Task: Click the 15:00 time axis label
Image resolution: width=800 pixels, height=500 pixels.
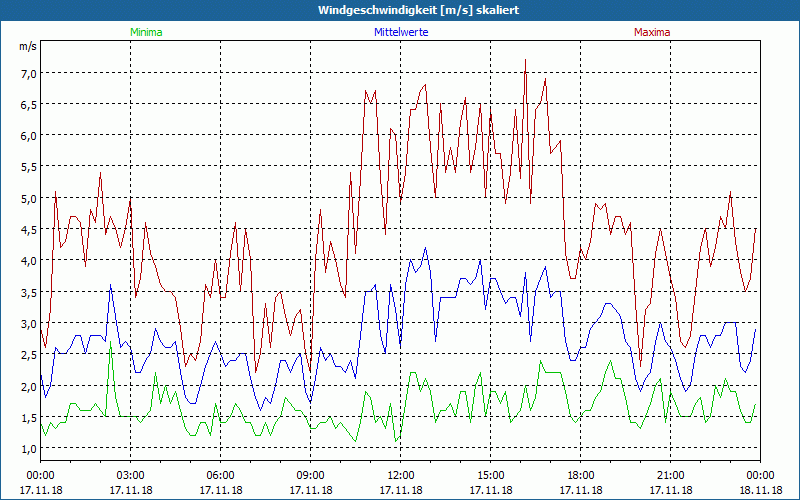Action: (491, 476)
